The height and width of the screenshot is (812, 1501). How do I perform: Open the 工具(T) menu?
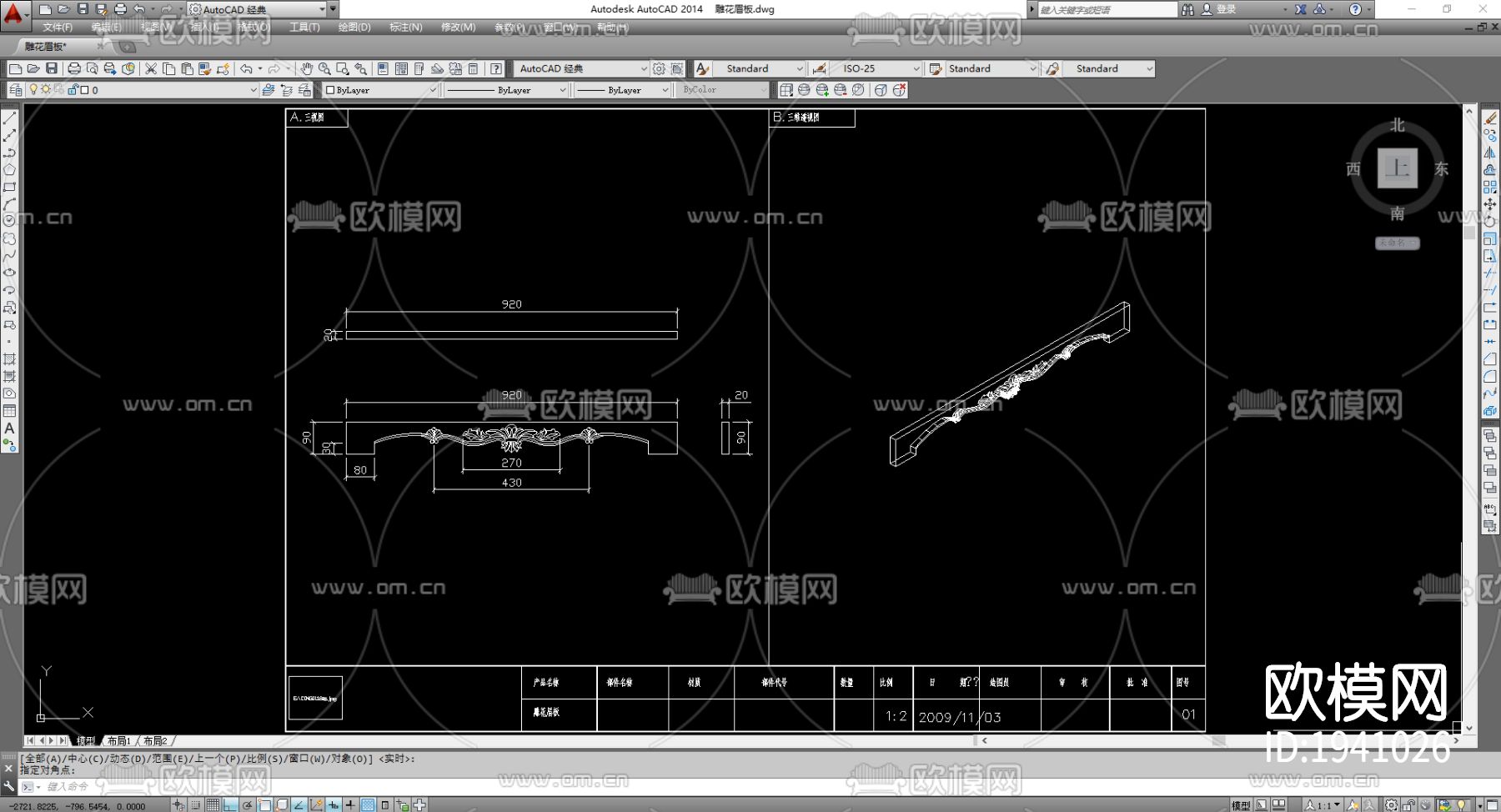(x=304, y=28)
